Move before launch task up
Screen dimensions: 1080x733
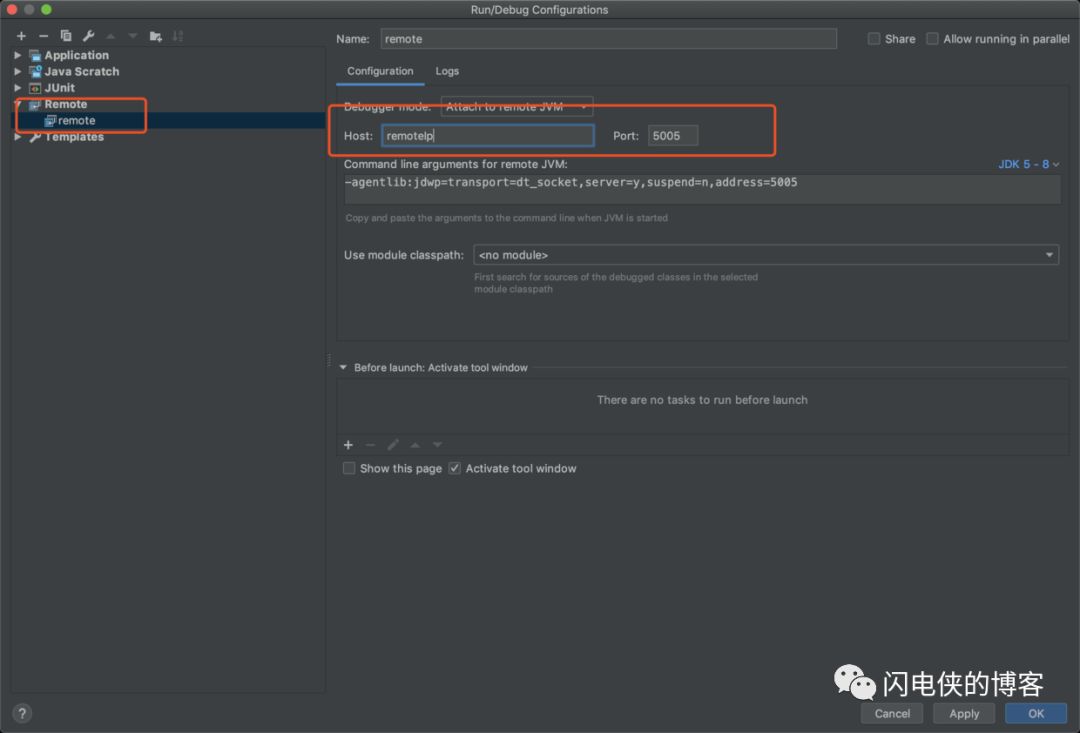[415, 445]
